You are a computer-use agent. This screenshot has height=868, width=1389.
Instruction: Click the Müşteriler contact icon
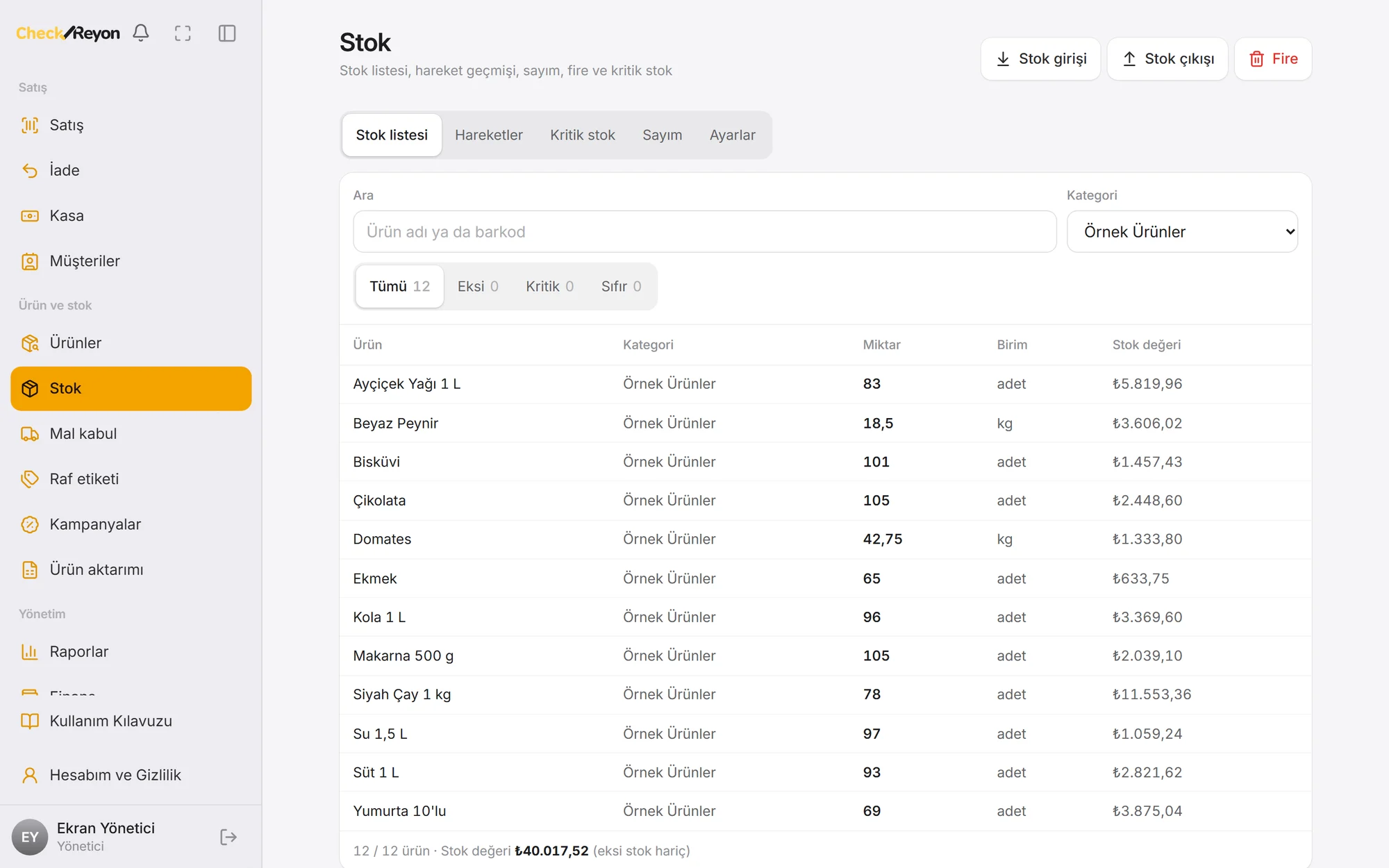click(x=30, y=261)
